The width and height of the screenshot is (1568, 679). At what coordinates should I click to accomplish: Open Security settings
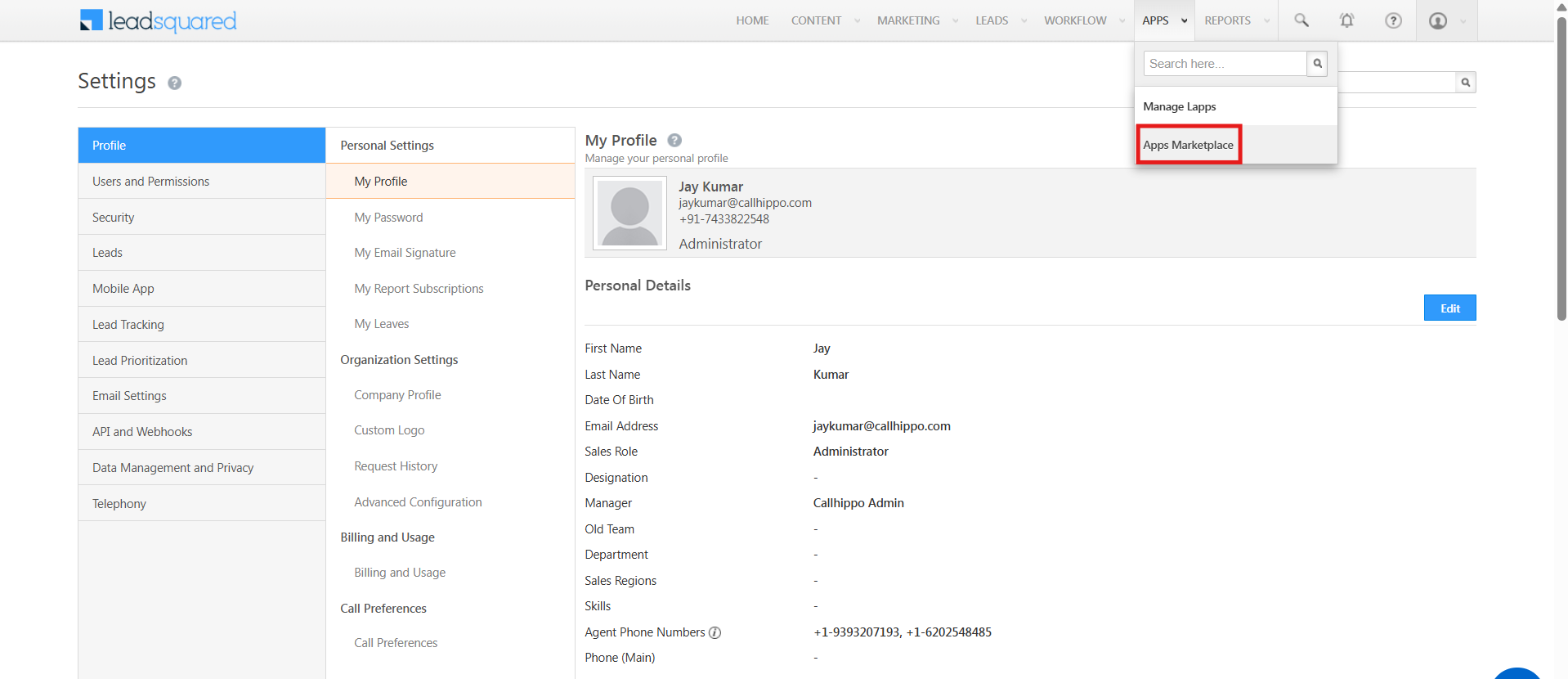click(202, 218)
